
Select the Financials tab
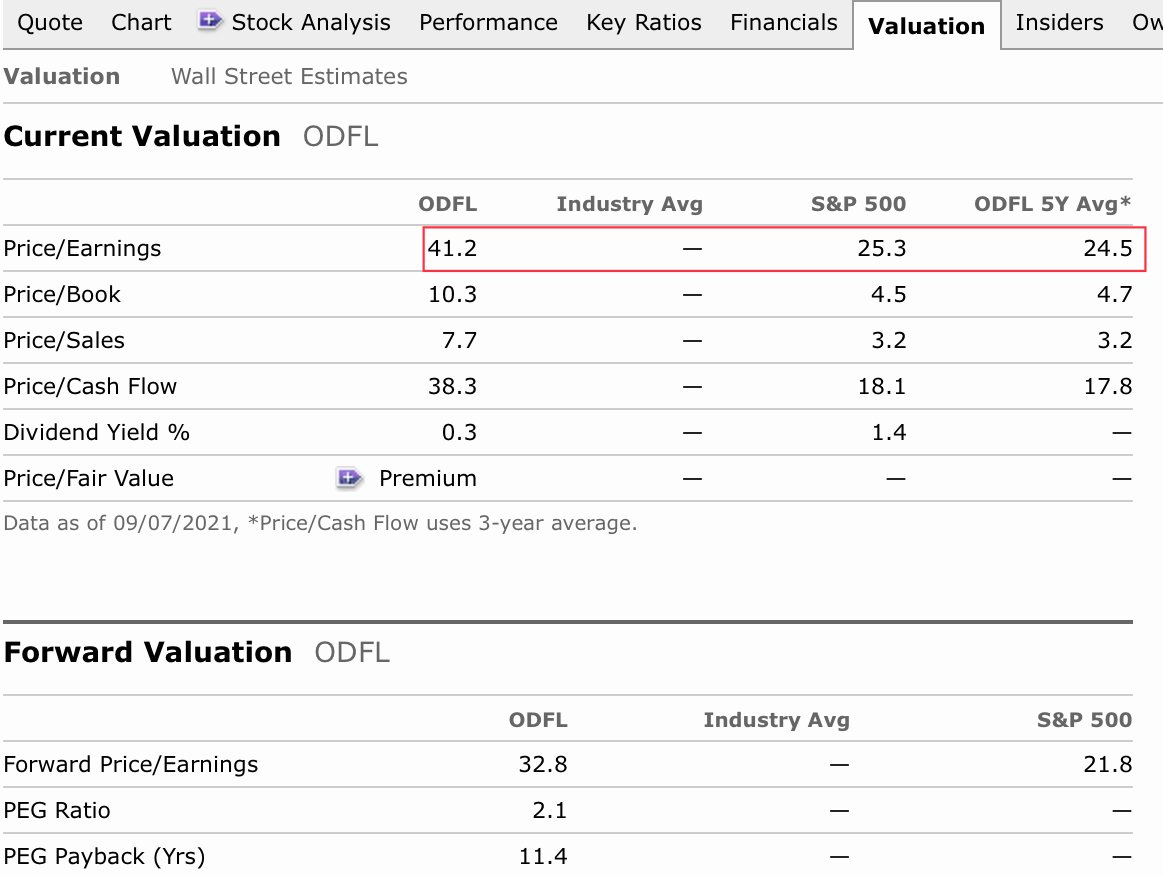point(784,23)
